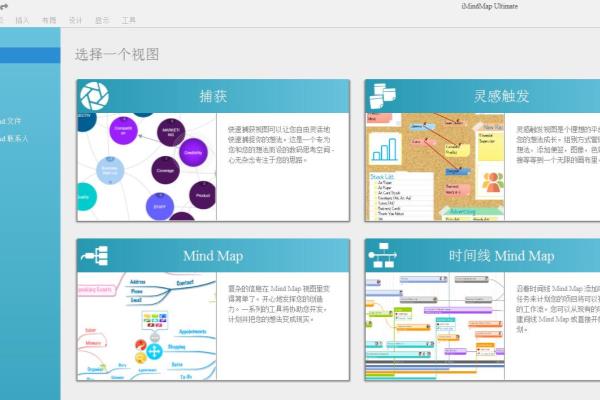The height and width of the screenshot is (400, 600).
Task: Click the sticky notes icon on 灵感触发 card
Action: (x=382, y=96)
